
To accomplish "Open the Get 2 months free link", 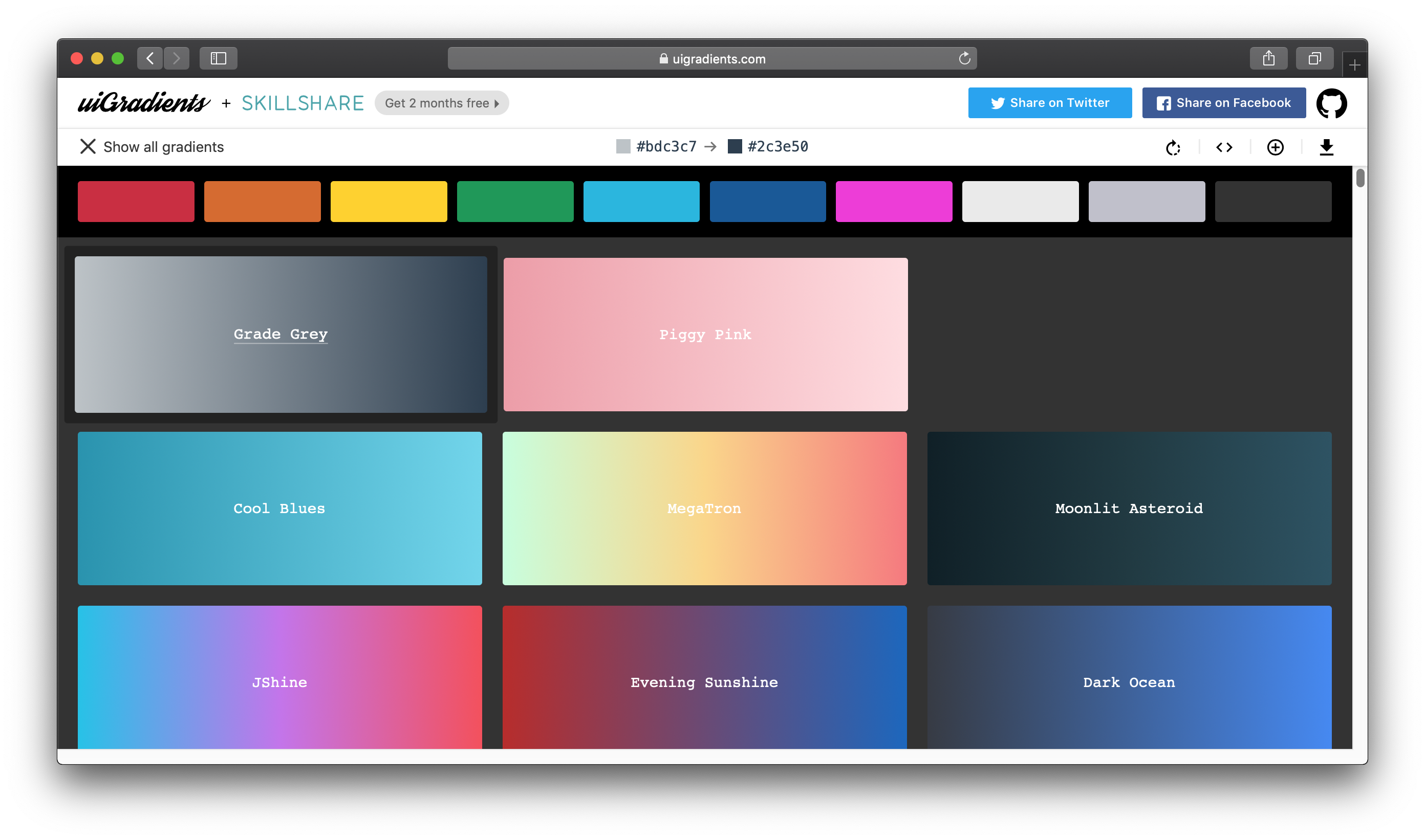I will (x=441, y=103).
